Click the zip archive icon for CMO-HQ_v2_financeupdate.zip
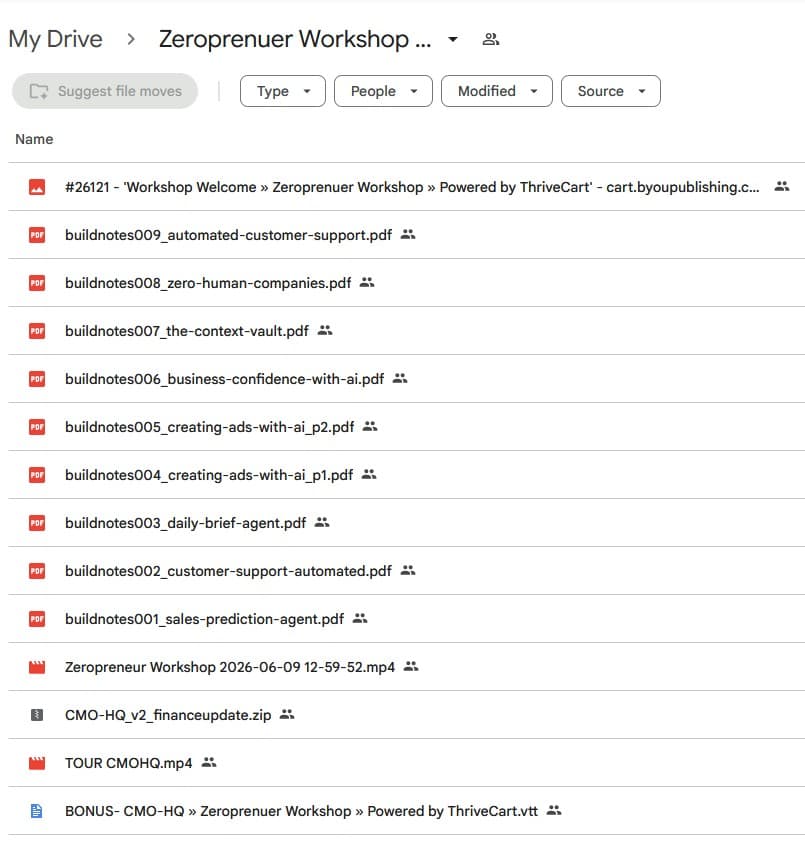Image resolution: width=805 pixels, height=845 pixels. pyautogui.click(x=37, y=715)
